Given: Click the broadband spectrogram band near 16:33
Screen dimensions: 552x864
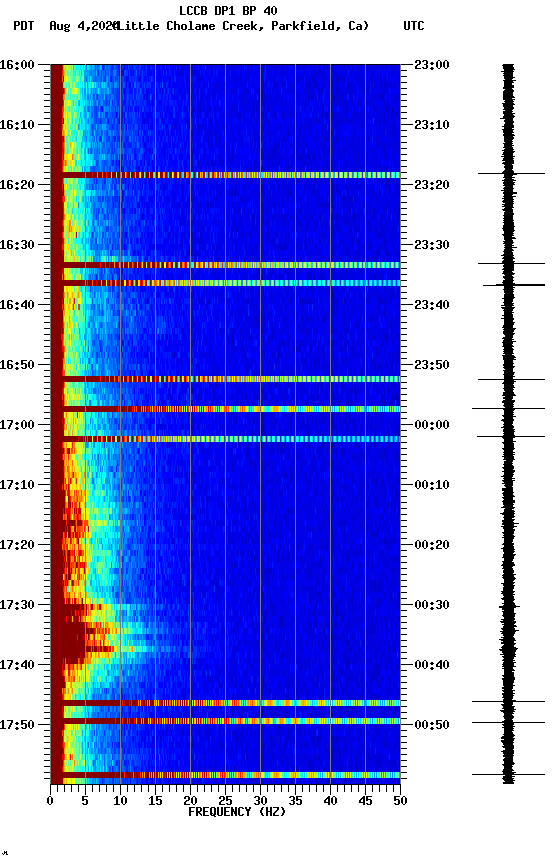Looking at the screenshot, I should (225, 265).
